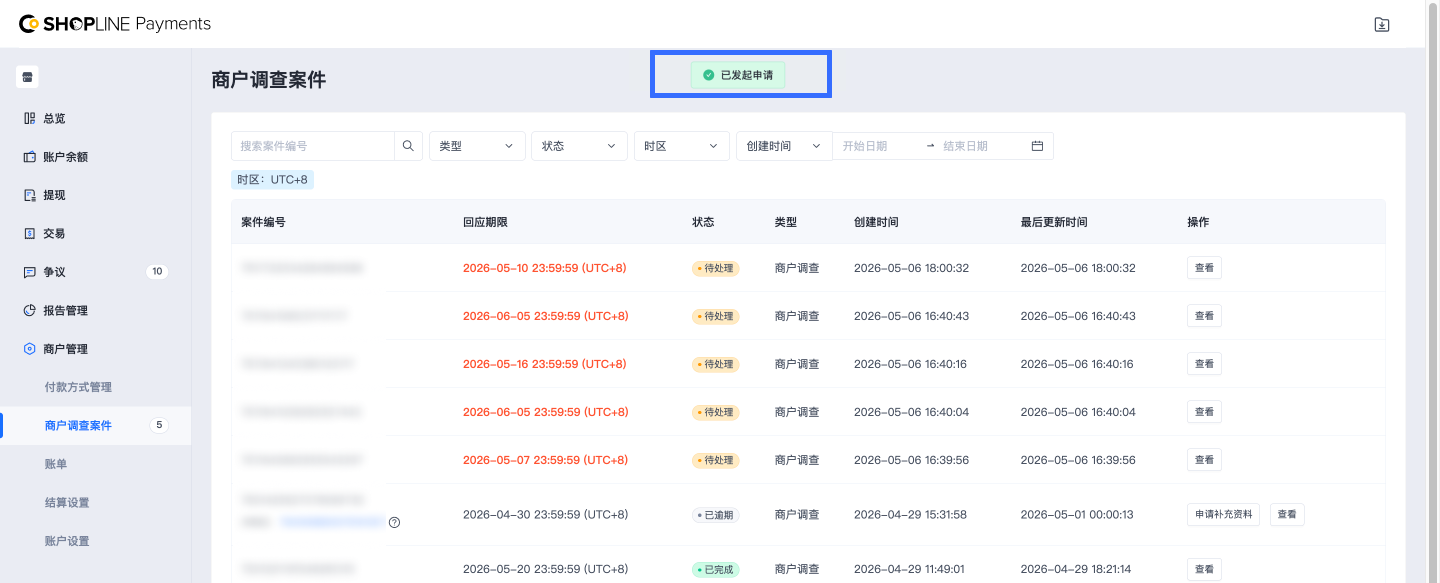Expand the 状态 filter dropdown
Image resolution: width=1440 pixels, height=583 pixels.
(579, 146)
